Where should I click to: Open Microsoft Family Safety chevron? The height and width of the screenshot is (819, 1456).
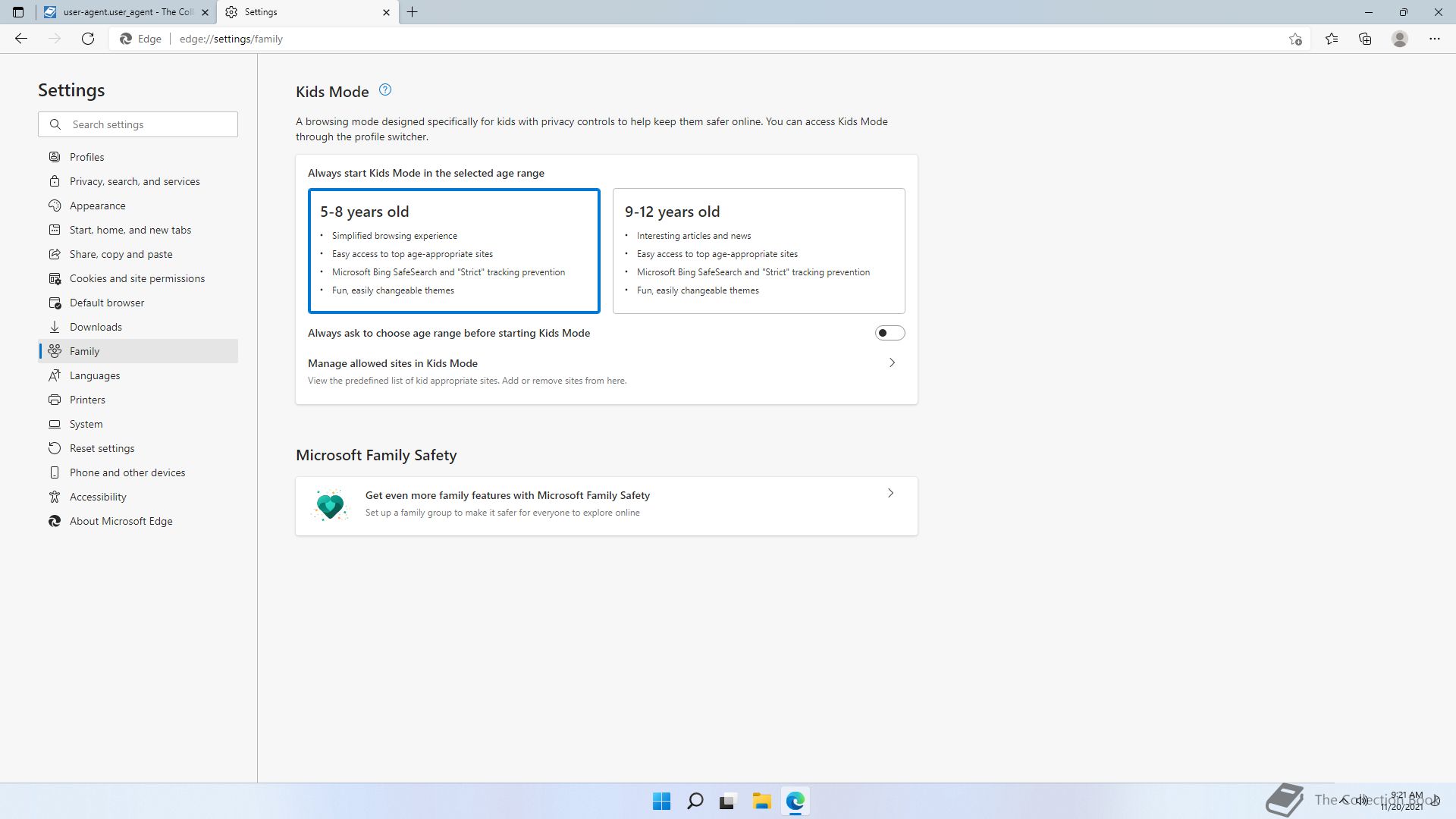[890, 493]
